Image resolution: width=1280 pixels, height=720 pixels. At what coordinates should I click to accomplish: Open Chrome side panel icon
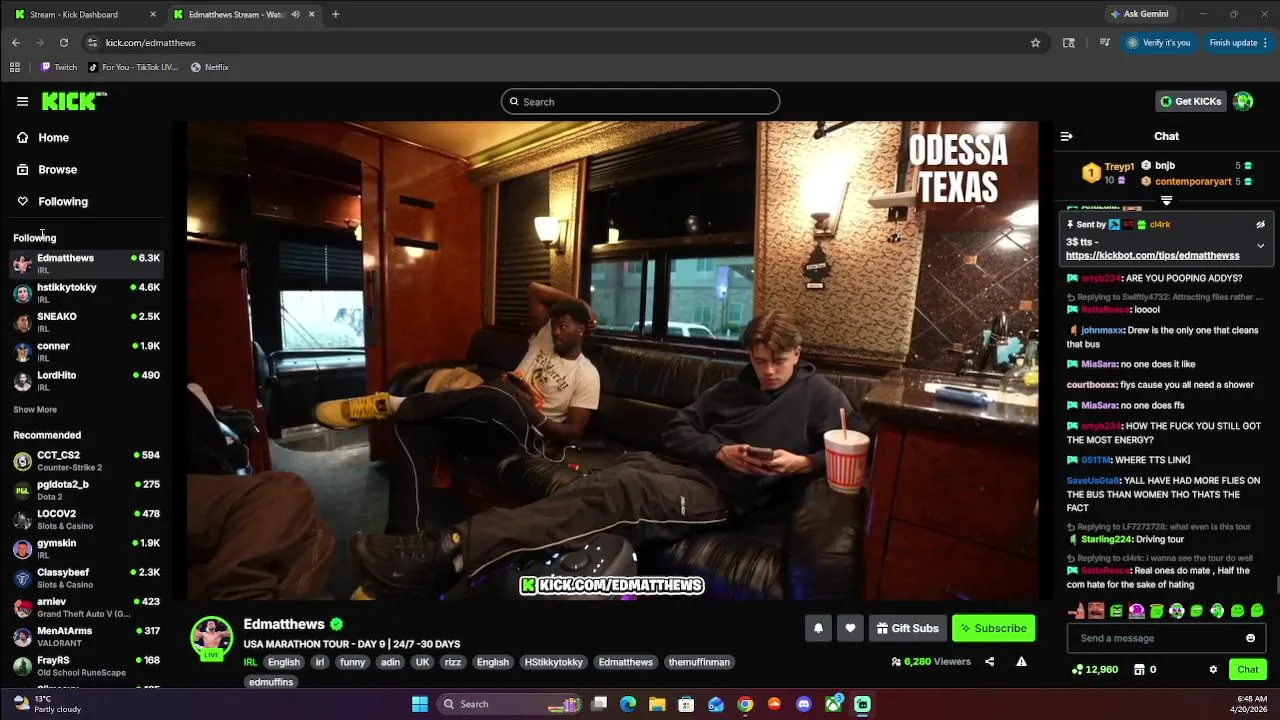pyautogui.click(x=1069, y=43)
